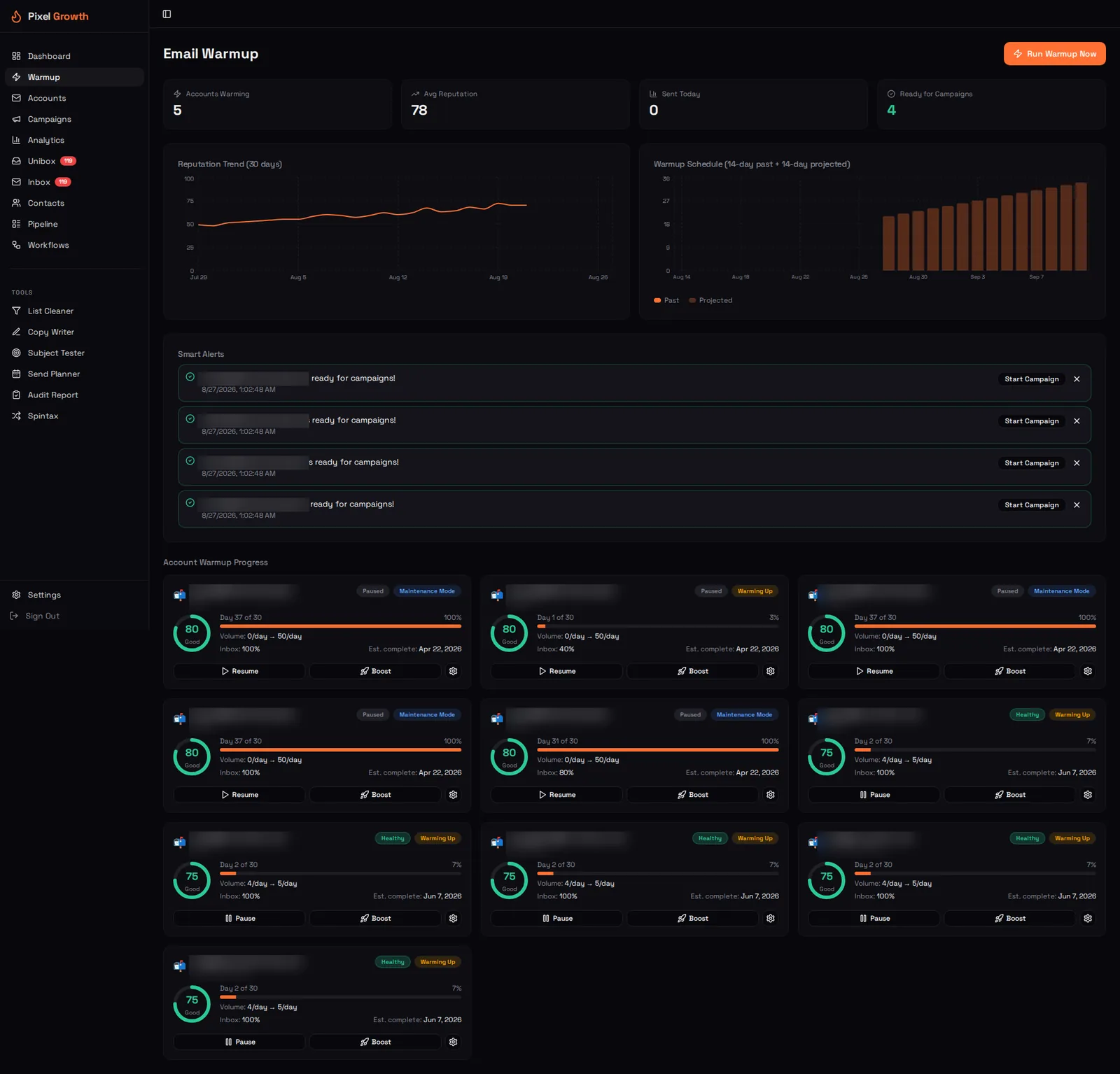Click the Run Warmup Now button

(x=1054, y=54)
